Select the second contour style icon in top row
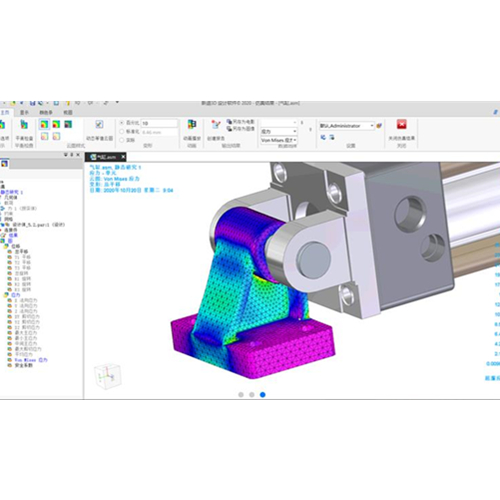The image size is (500, 500). click(56, 125)
